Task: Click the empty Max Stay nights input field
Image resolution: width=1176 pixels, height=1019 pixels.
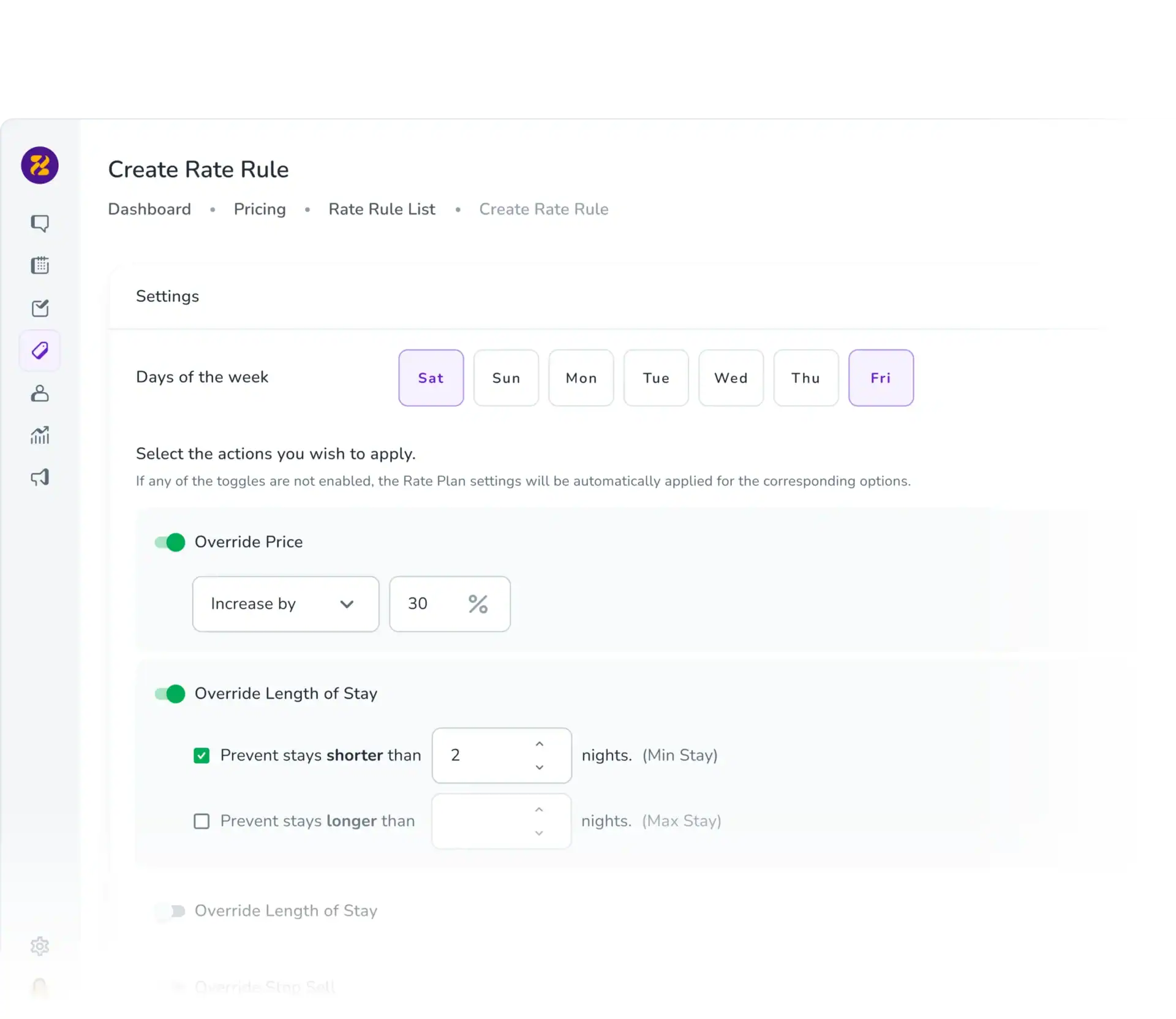Action: [502, 821]
